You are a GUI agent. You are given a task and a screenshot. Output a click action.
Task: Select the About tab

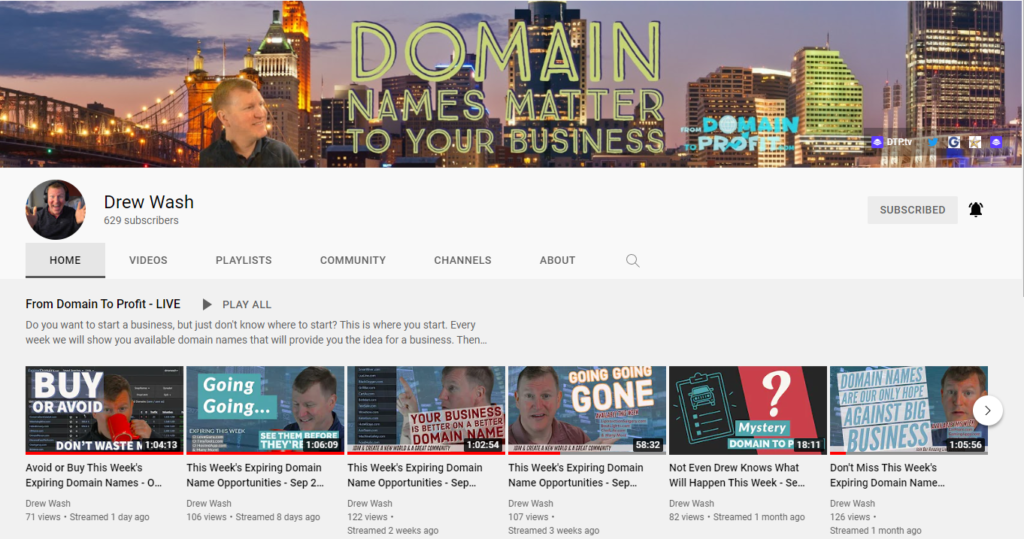[x=557, y=260]
